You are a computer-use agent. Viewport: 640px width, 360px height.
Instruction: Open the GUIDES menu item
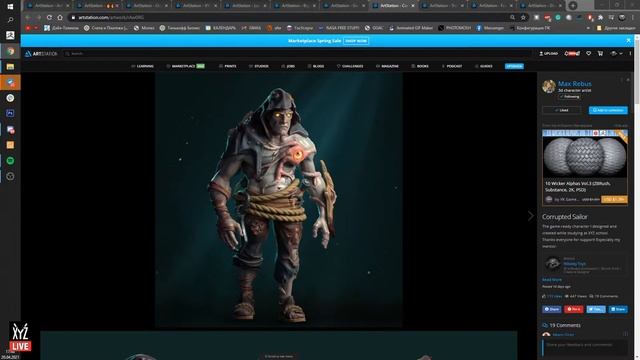click(484, 66)
